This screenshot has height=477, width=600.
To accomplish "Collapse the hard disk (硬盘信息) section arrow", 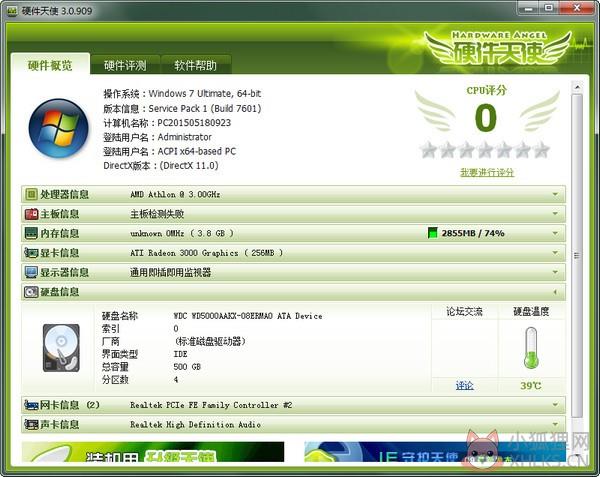I will pos(555,292).
